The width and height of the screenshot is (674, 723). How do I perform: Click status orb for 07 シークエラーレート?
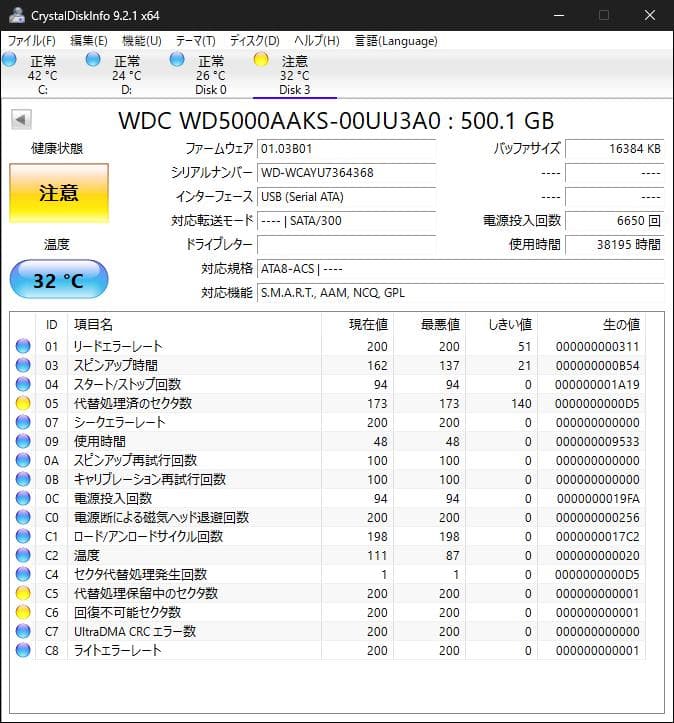click(x=23, y=422)
